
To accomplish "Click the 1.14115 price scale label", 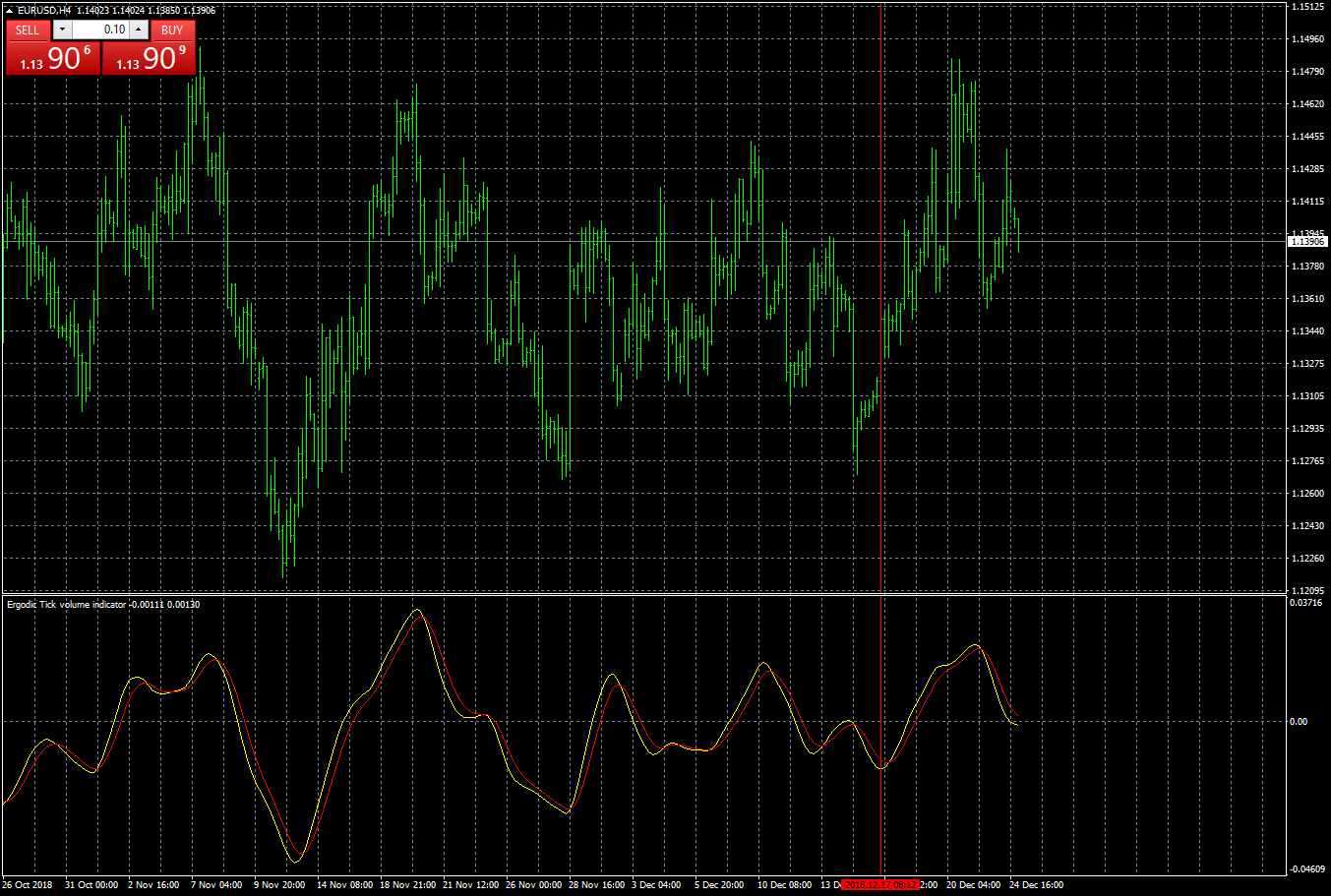I will click(x=1307, y=202).
